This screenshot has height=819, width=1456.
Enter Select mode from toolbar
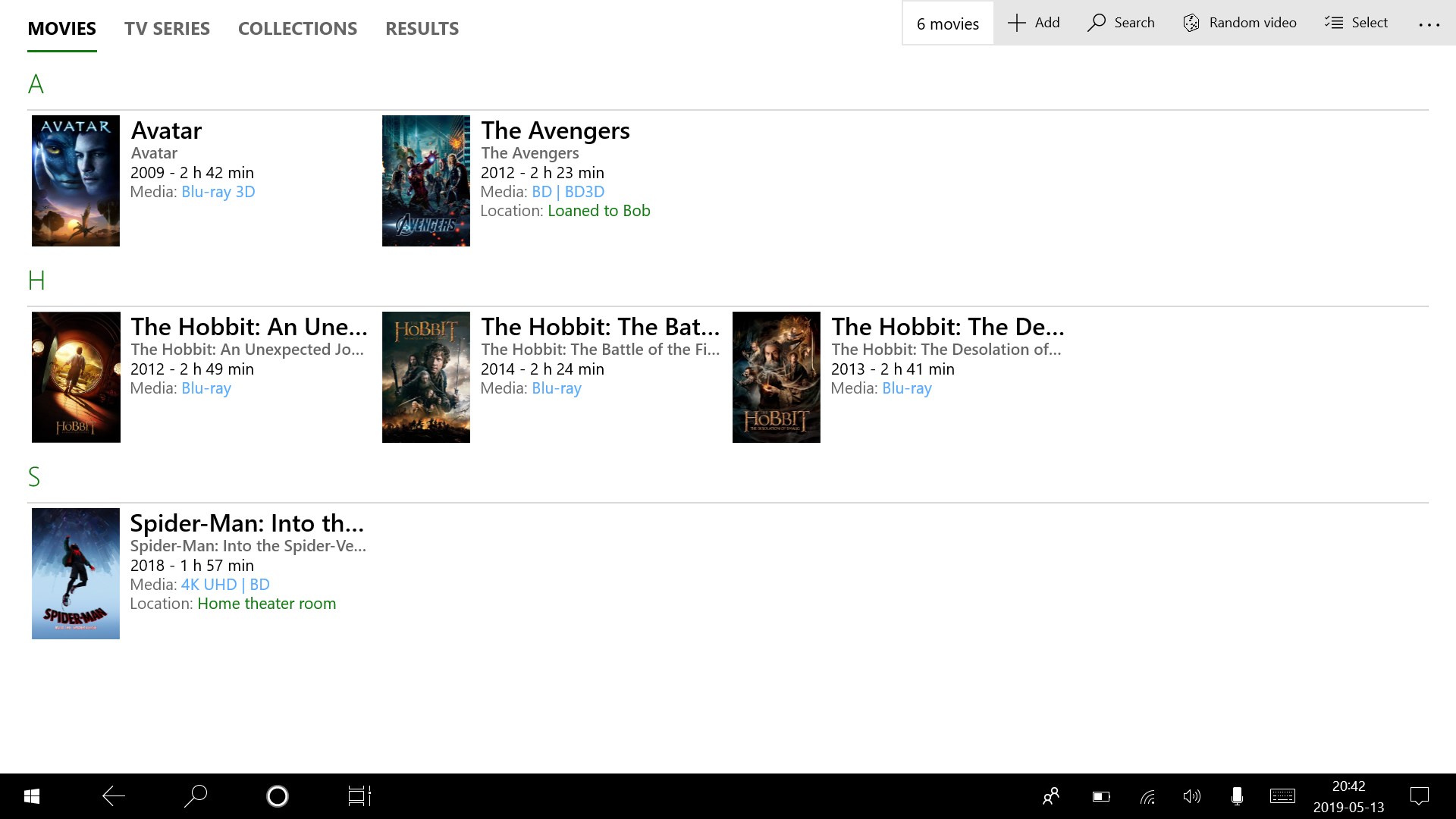click(1356, 23)
